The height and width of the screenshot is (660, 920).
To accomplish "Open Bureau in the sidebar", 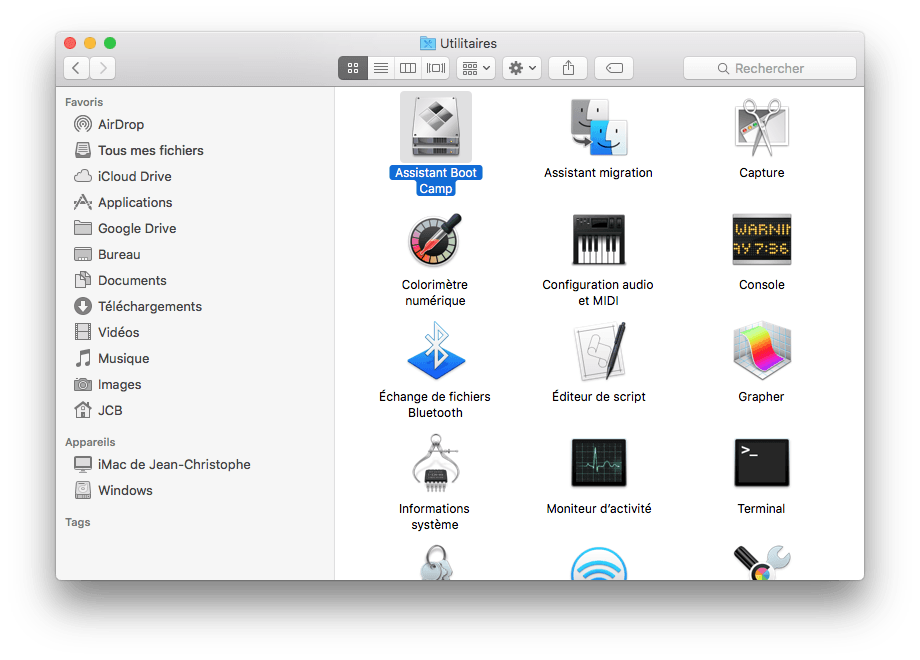I will point(107,254).
